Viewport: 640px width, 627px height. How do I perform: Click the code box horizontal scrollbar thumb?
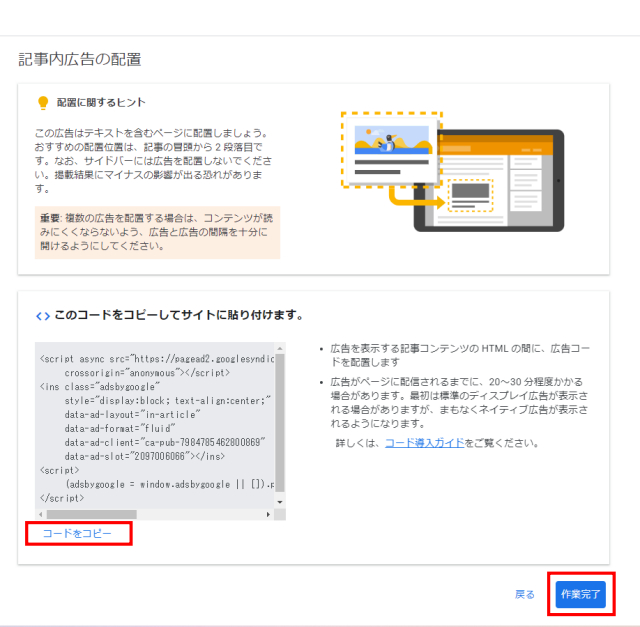[x=92, y=514]
